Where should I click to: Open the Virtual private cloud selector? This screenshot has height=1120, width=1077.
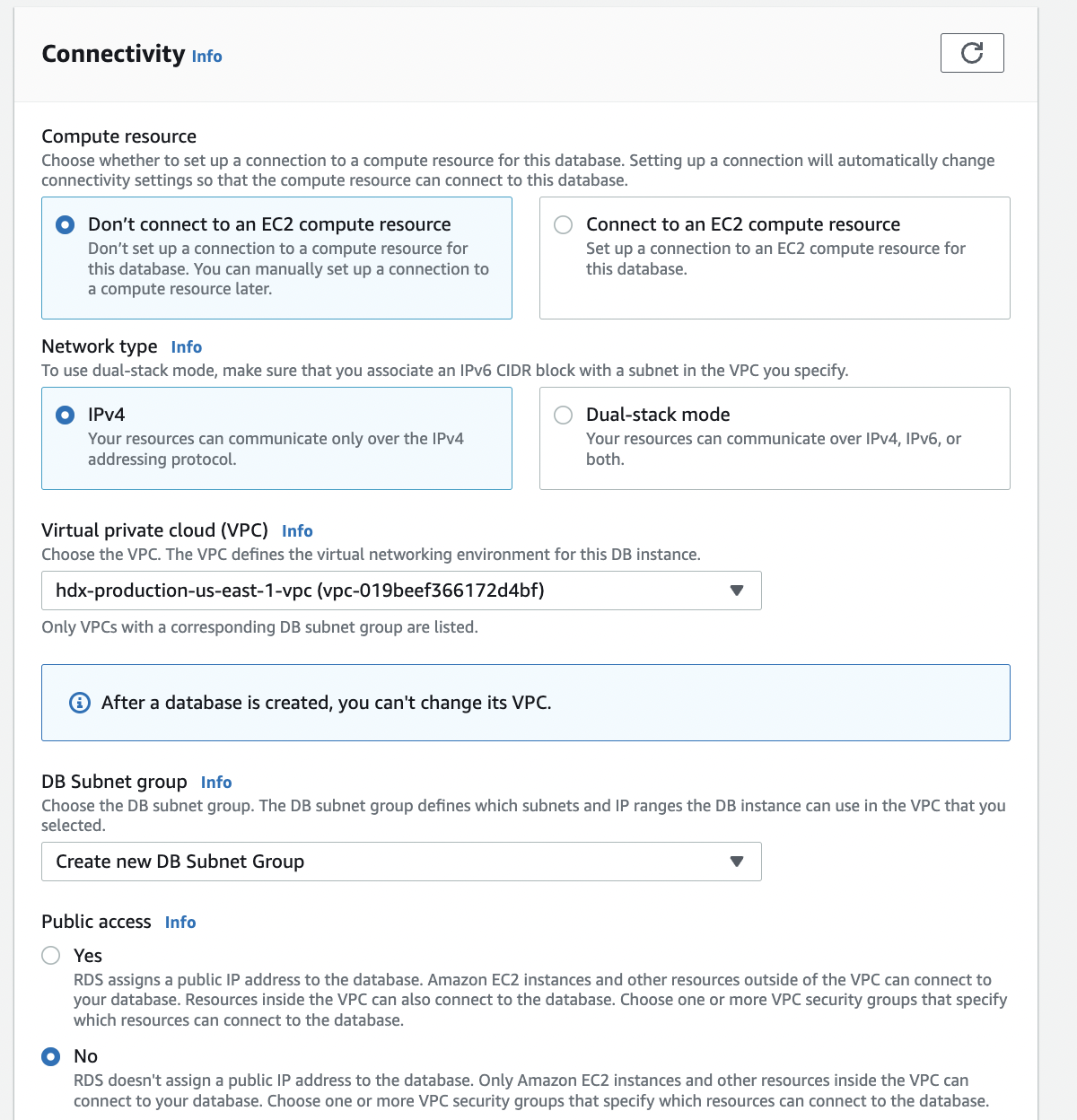[x=400, y=591]
